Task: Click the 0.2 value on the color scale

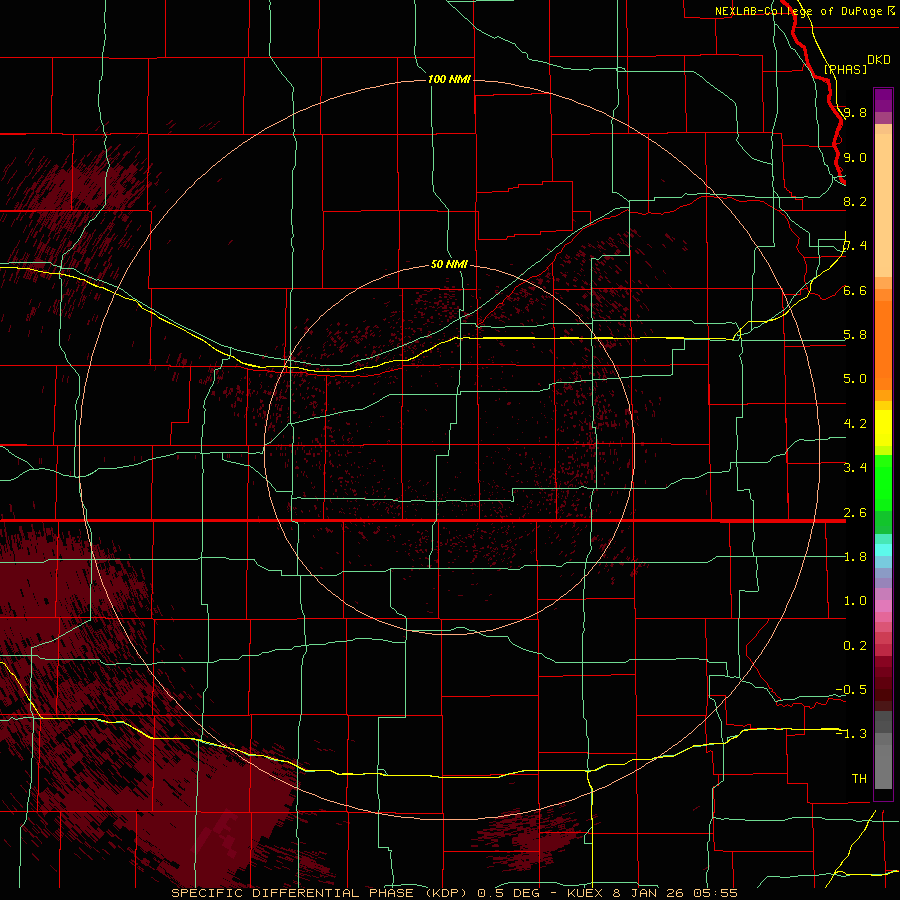Action: click(855, 646)
